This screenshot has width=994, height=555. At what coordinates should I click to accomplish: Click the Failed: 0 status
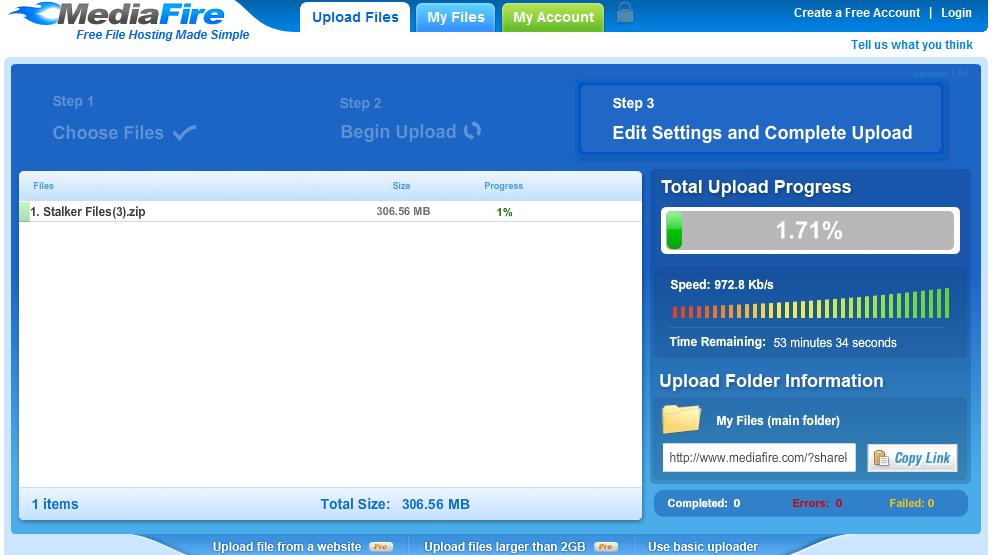(912, 503)
